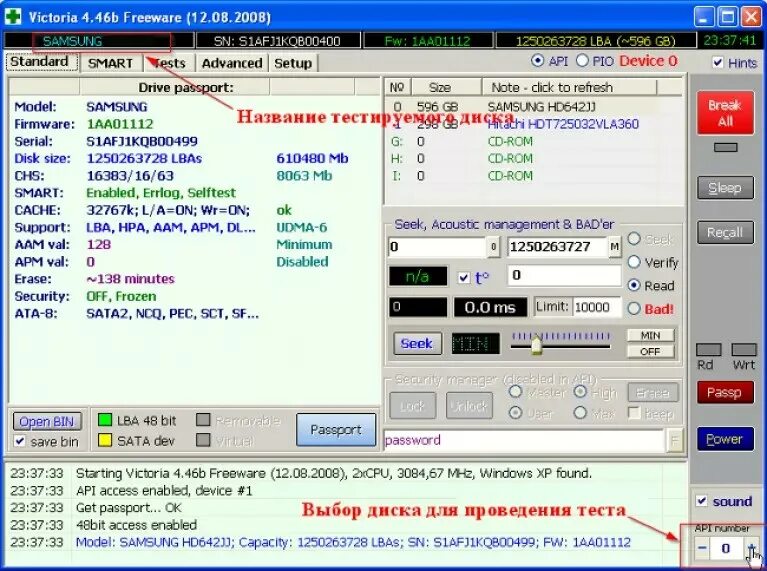767x571 pixels.
Task: Switch to the Tests tab
Action: (x=169, y=63)
